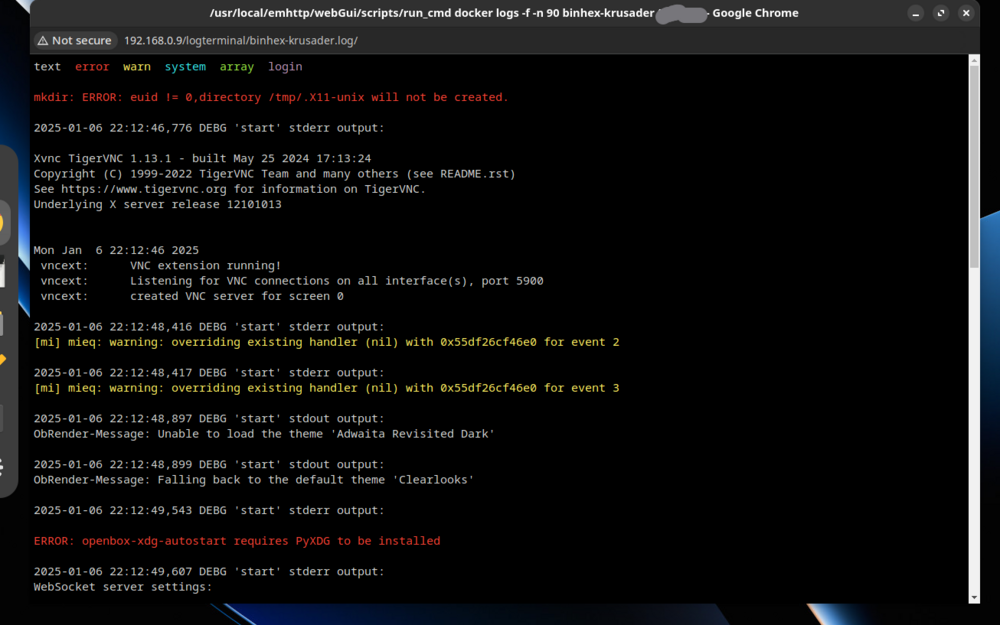Image resolution: width=1000 pixels, height=625 pixels.
Task: Minimize the Chrome log window
Action: (x=915, y=13)
